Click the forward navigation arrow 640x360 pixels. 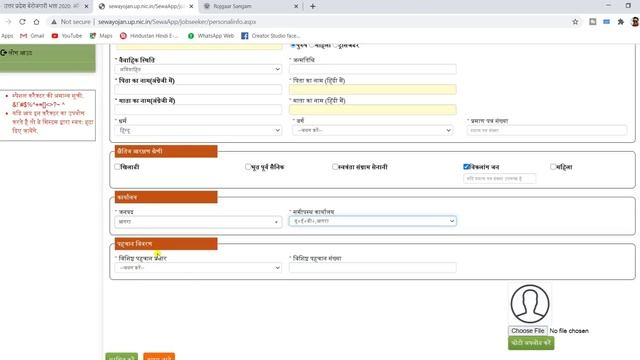tap(8, 22)
